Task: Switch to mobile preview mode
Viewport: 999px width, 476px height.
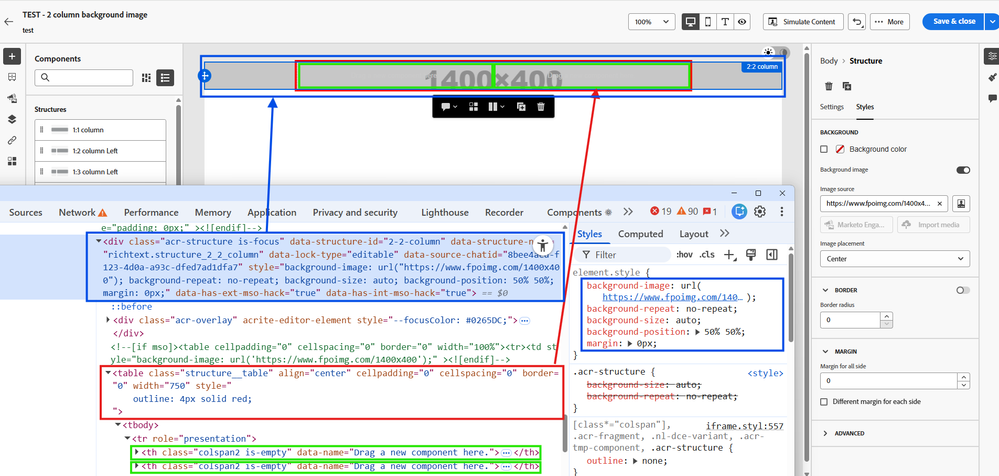Action: [x=708, y=22]
